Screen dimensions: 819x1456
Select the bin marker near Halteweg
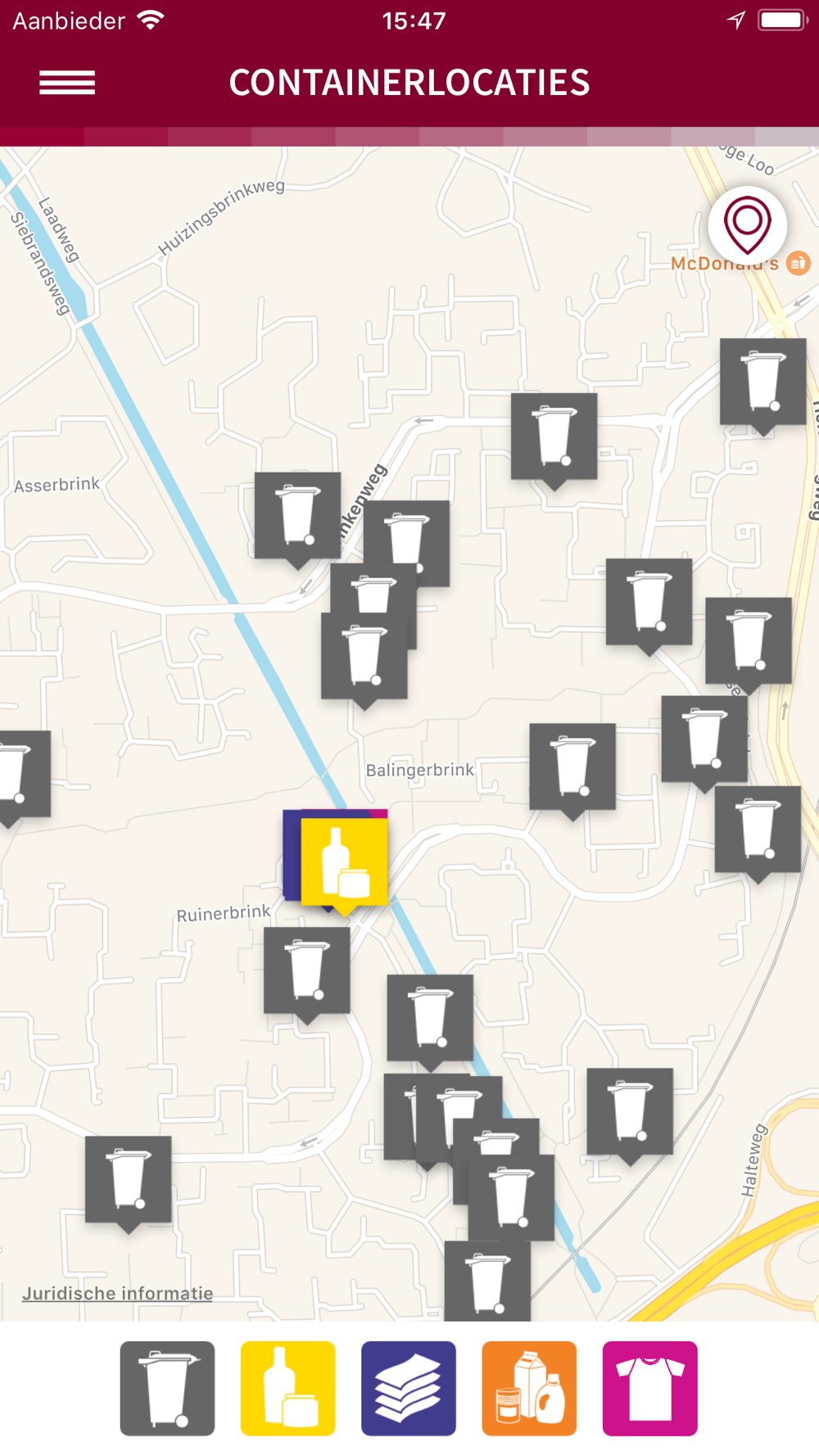click(x=630, y=1114)
